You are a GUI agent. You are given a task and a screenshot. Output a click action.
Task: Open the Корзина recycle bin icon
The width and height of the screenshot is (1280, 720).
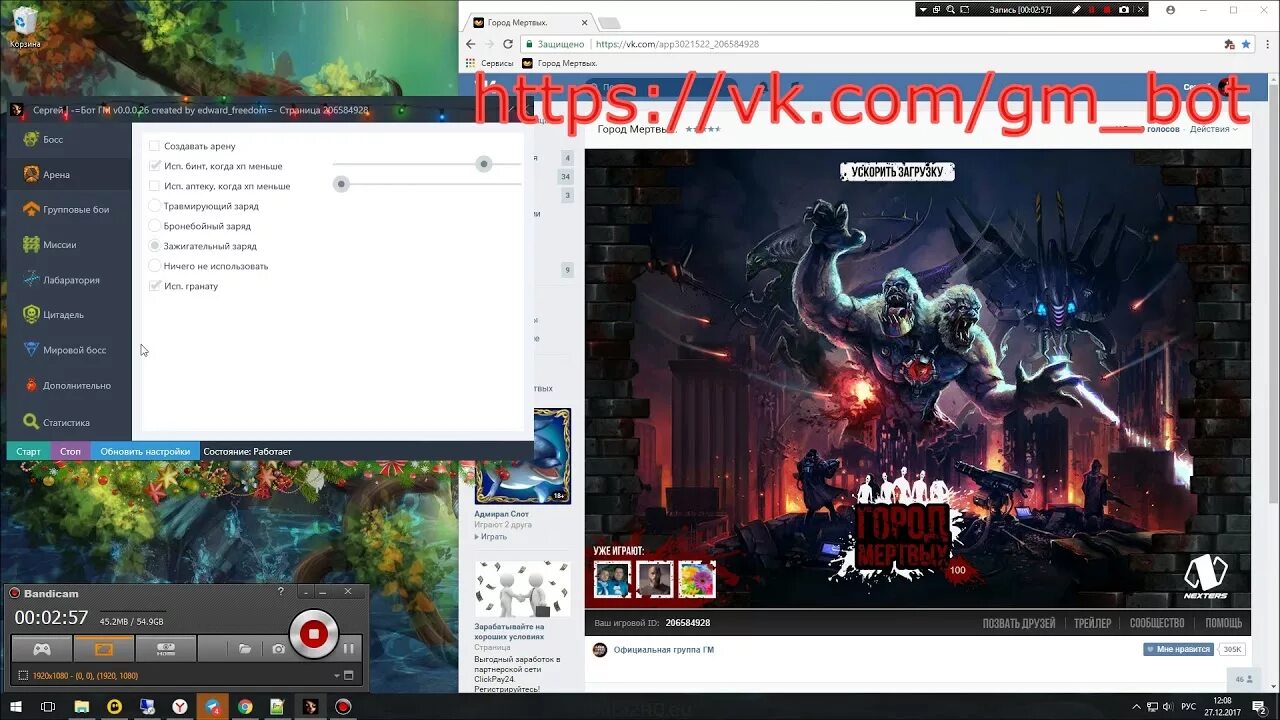click(25, 26)
